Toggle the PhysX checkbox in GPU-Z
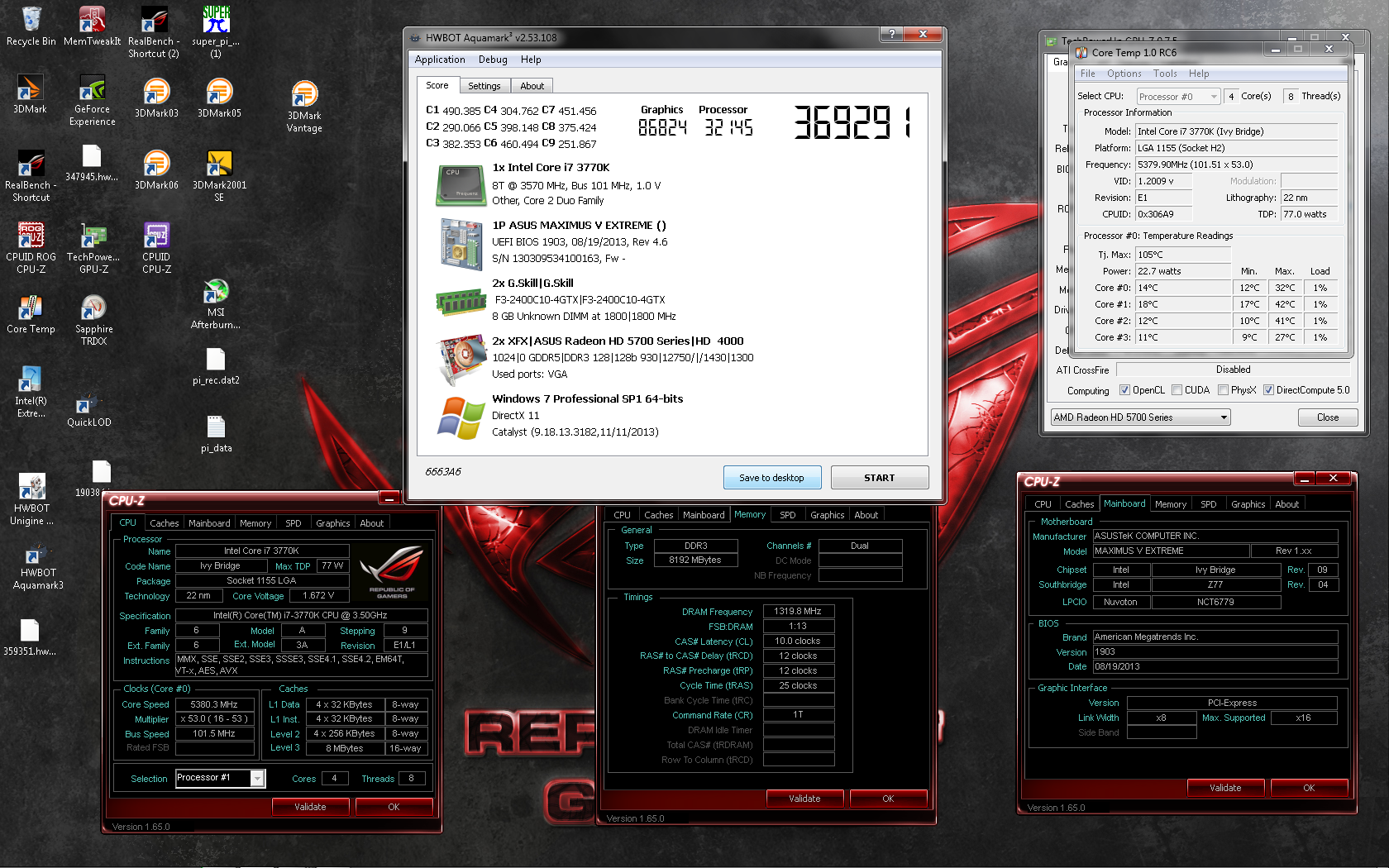 pyautogui.click(x=1223, y=390)
